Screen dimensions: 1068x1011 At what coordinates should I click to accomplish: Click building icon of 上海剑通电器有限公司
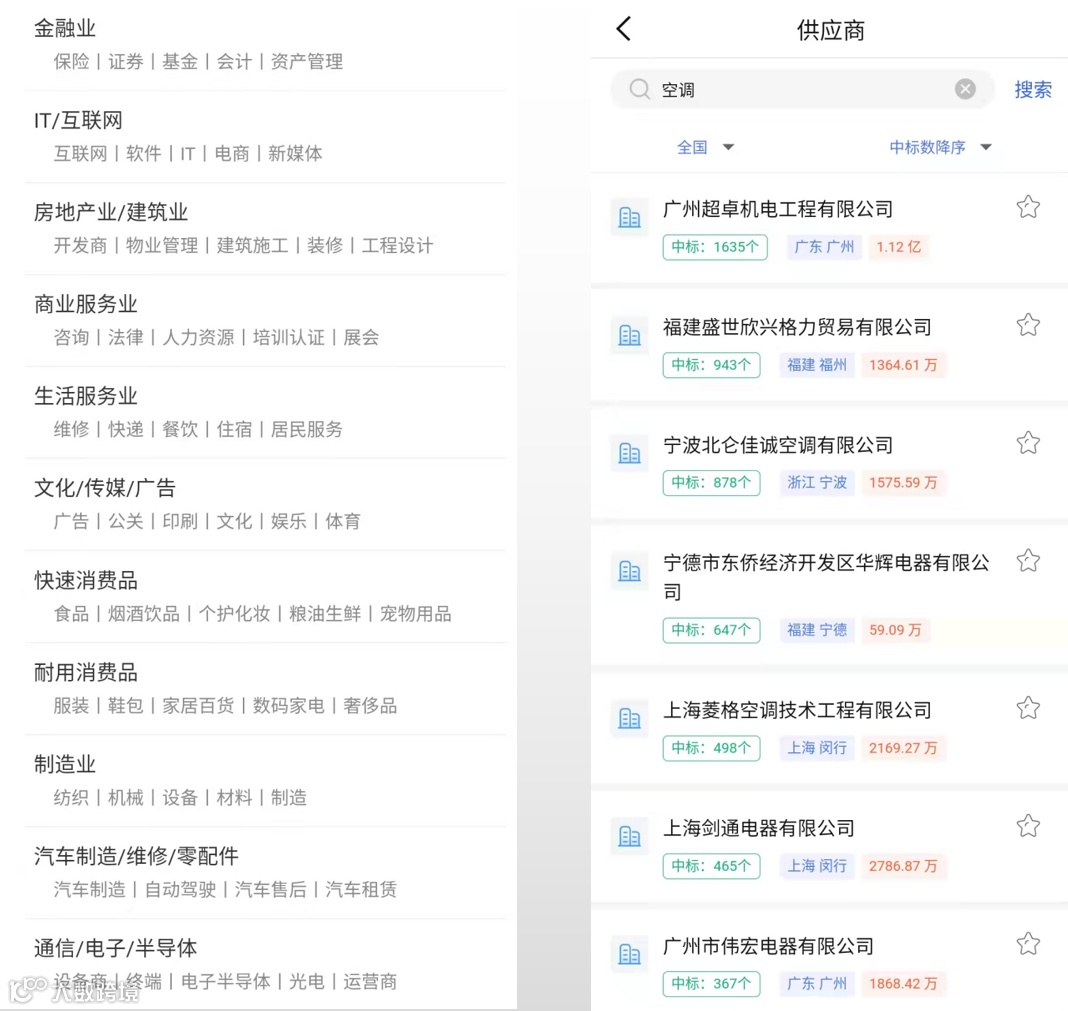point(629,836)
